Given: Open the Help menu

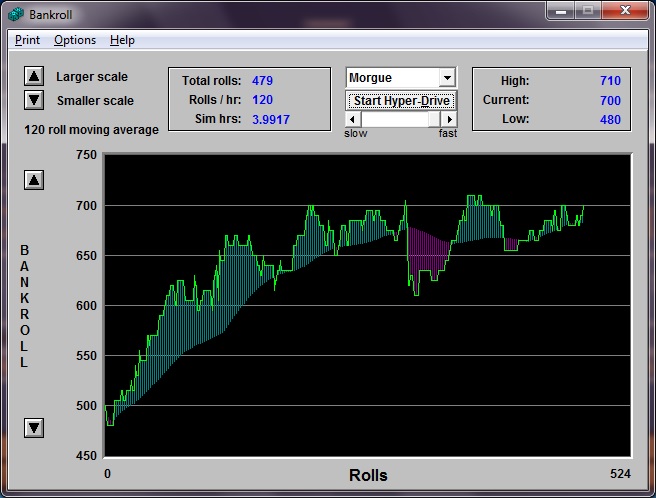Looking at the screenshot, I should 122,40.
